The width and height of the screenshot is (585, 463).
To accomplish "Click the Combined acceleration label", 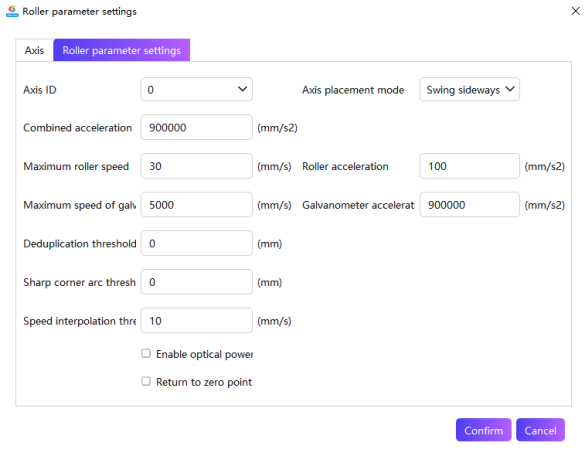I will point(78,128).
